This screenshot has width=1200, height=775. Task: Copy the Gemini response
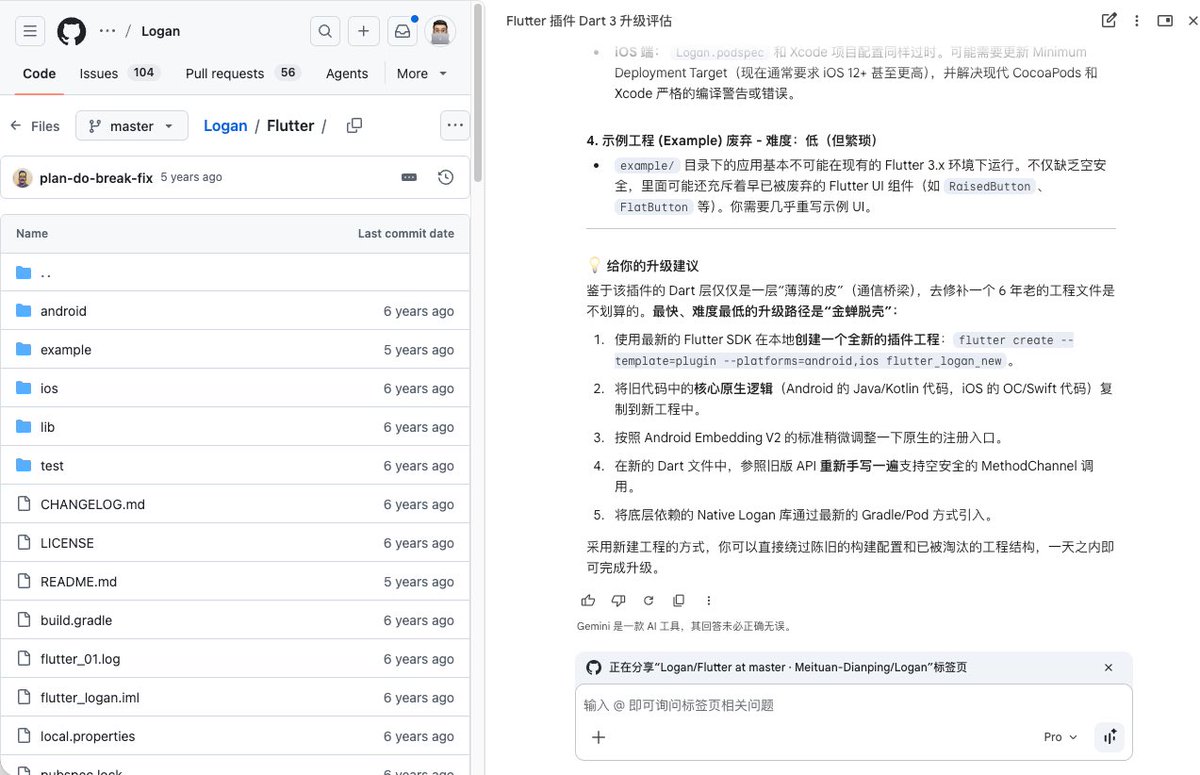(679, 600)
